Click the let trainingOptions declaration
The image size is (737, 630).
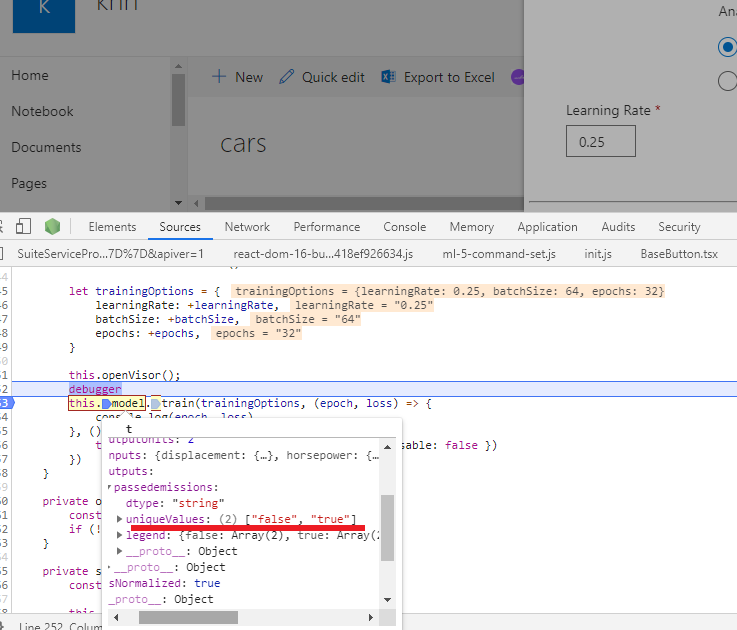click(x=144, y=291)
